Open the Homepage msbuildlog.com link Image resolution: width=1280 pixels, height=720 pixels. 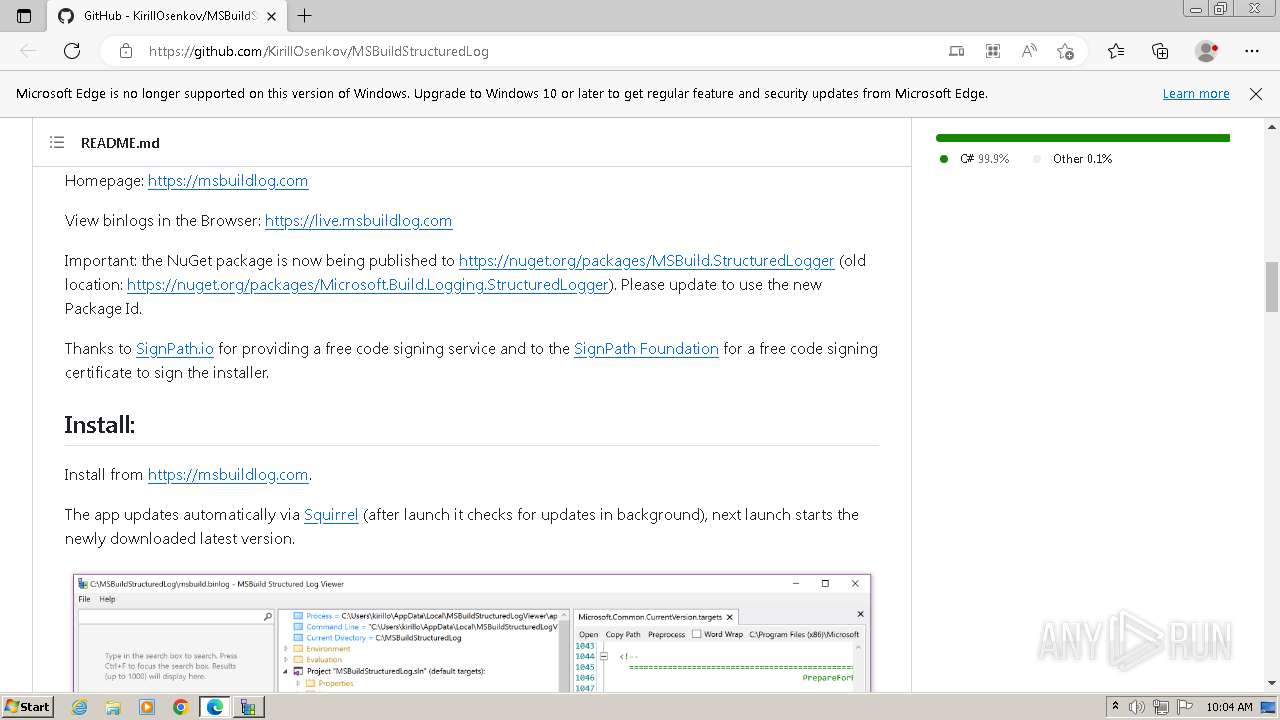[228, 180]
